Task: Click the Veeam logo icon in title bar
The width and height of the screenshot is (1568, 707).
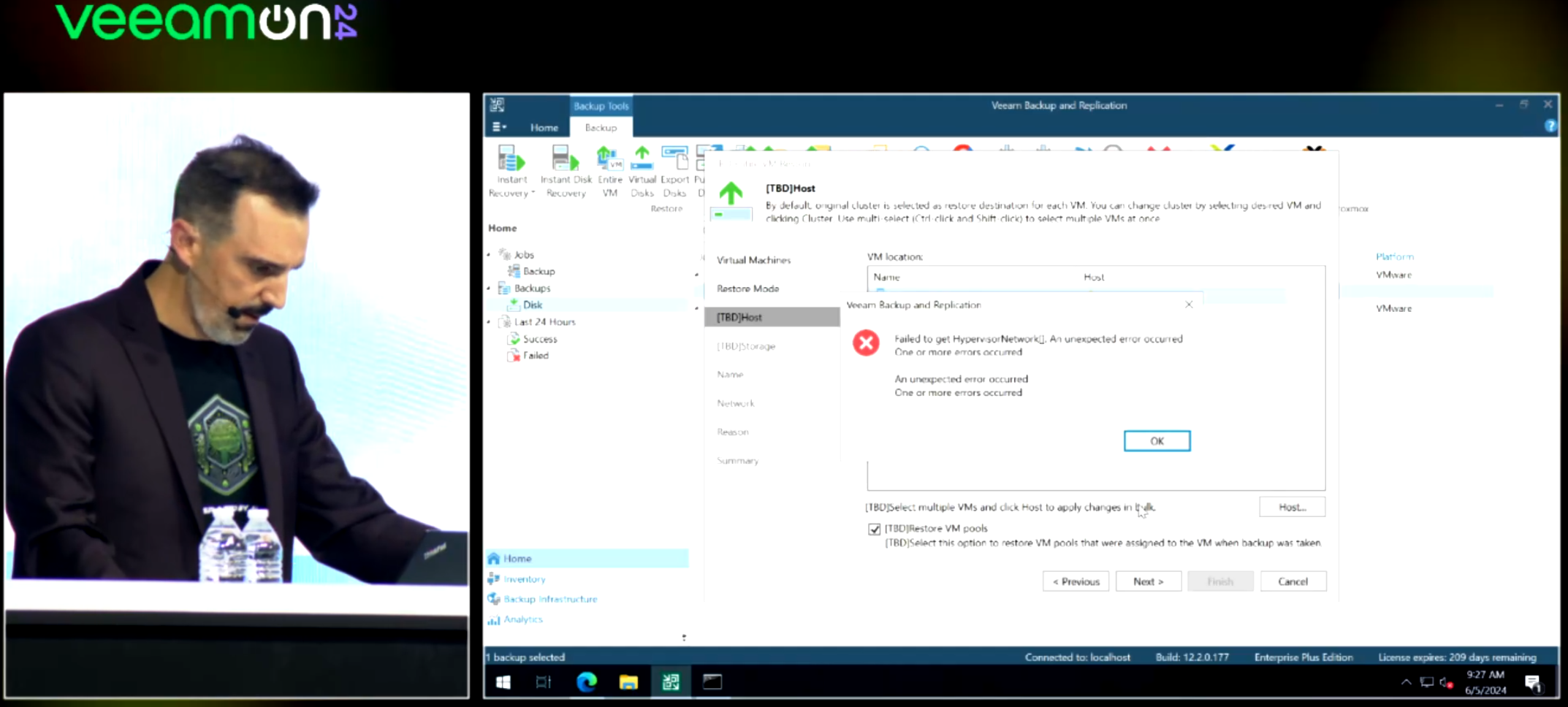Action: [x=498, y=105]
